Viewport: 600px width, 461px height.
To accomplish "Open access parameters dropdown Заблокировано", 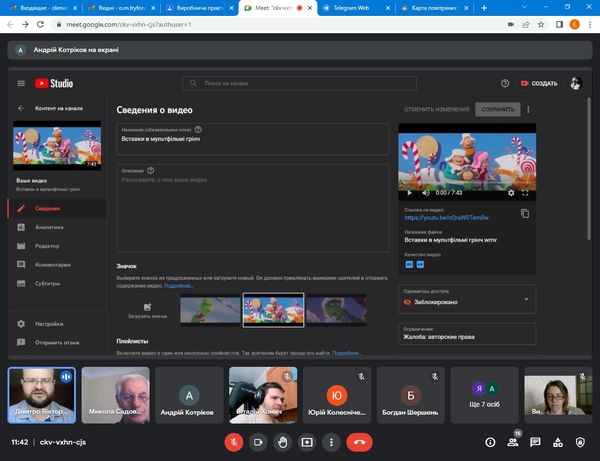I will [x=467, y=299].
